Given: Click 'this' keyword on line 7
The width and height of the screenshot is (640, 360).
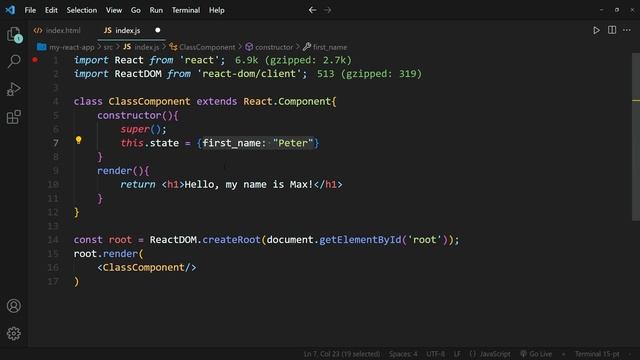Looking at the screenshot, I should (x=132, y=143).
